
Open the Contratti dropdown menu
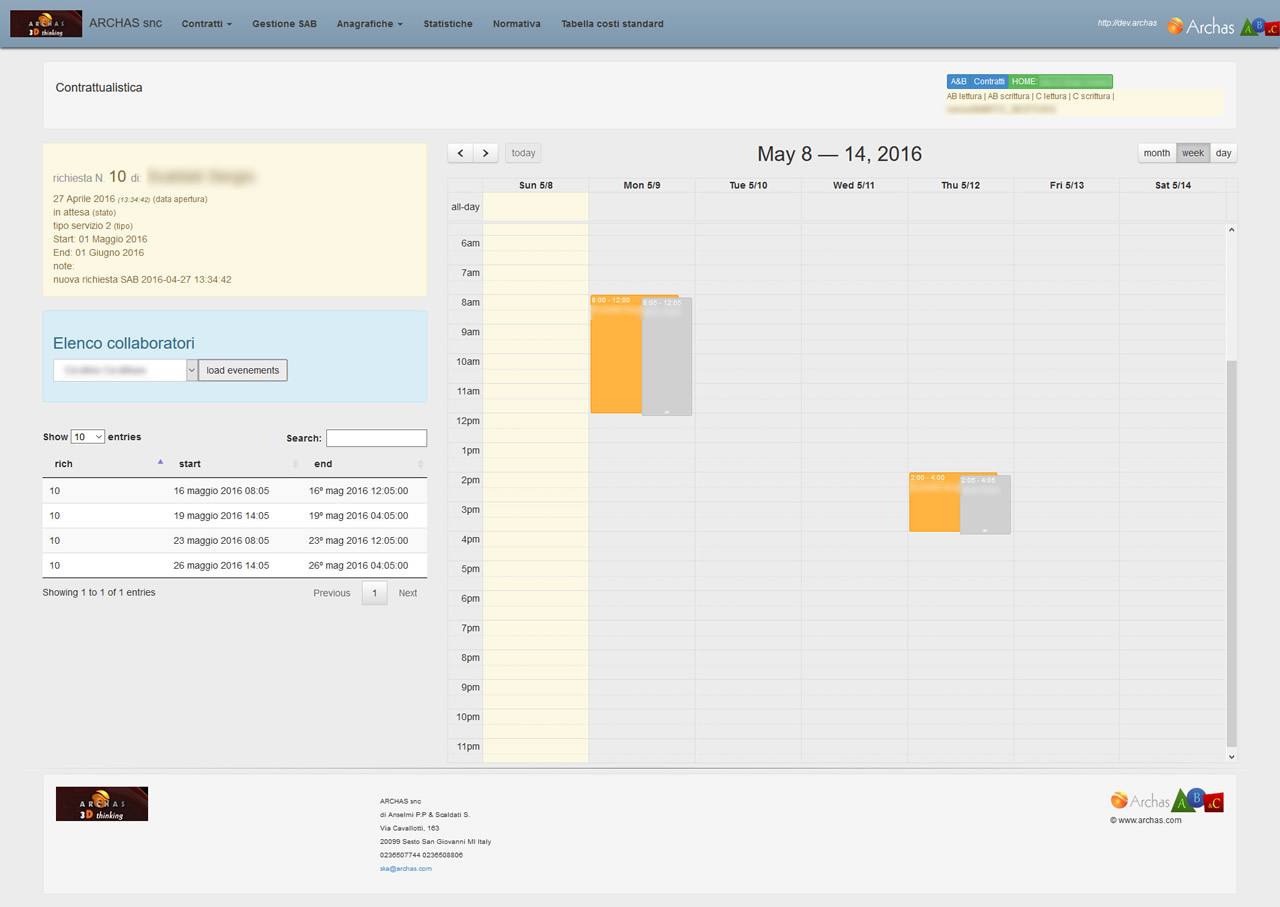point(206,24)
